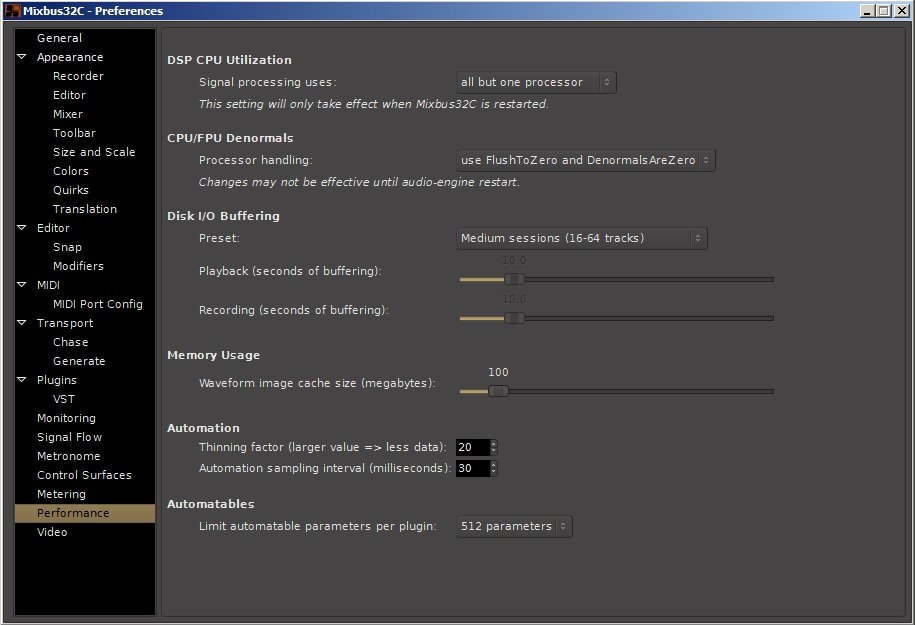Open the Signal processing uses dropdown
This screenshot has height=625, width=915.
point(536,82)
